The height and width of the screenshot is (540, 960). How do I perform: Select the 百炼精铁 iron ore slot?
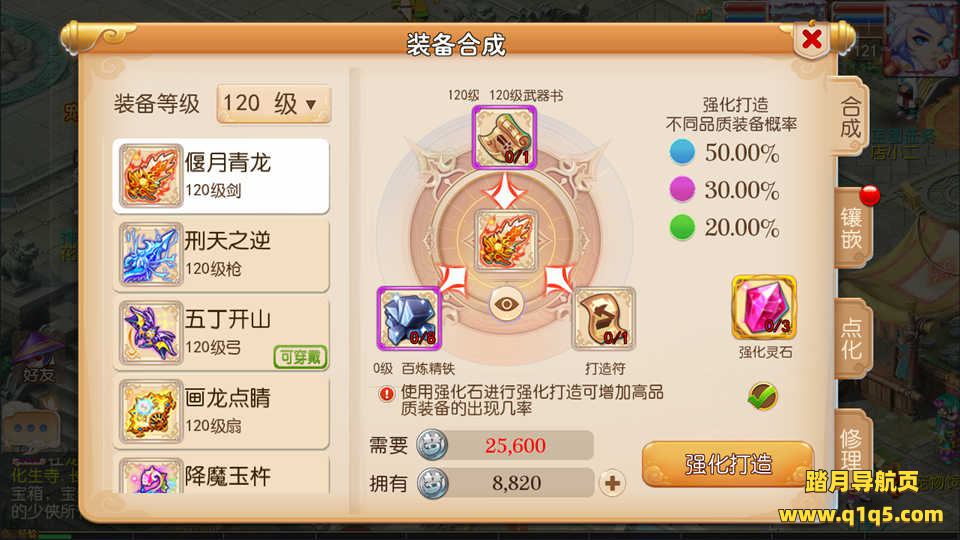point(409,318)
